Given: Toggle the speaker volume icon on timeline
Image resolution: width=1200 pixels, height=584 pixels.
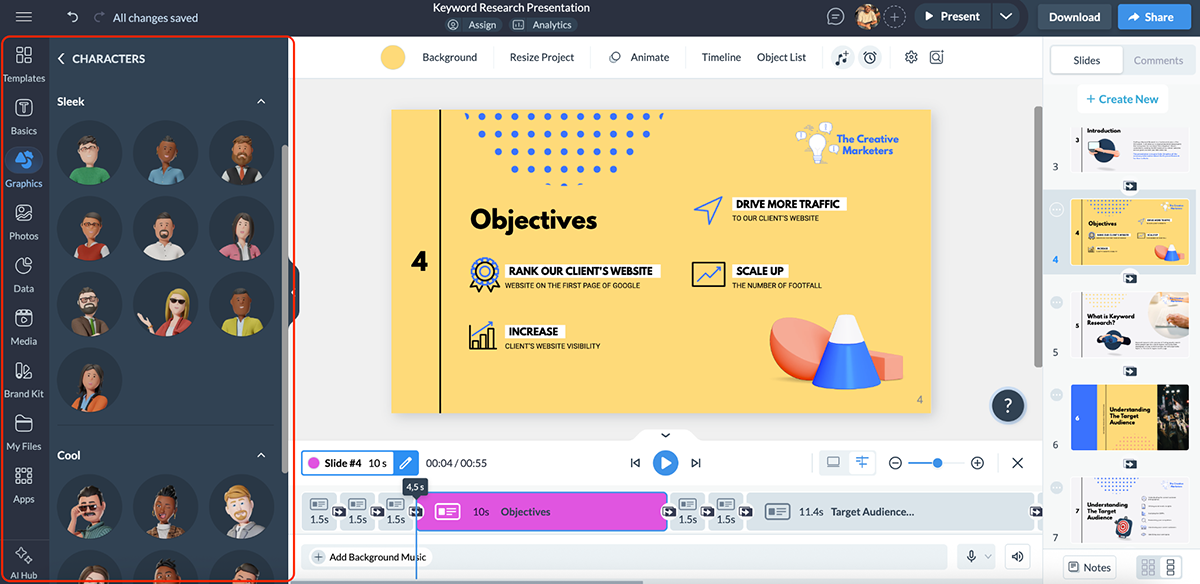Looking at the screenshot, I should [x=1017, y=557].
